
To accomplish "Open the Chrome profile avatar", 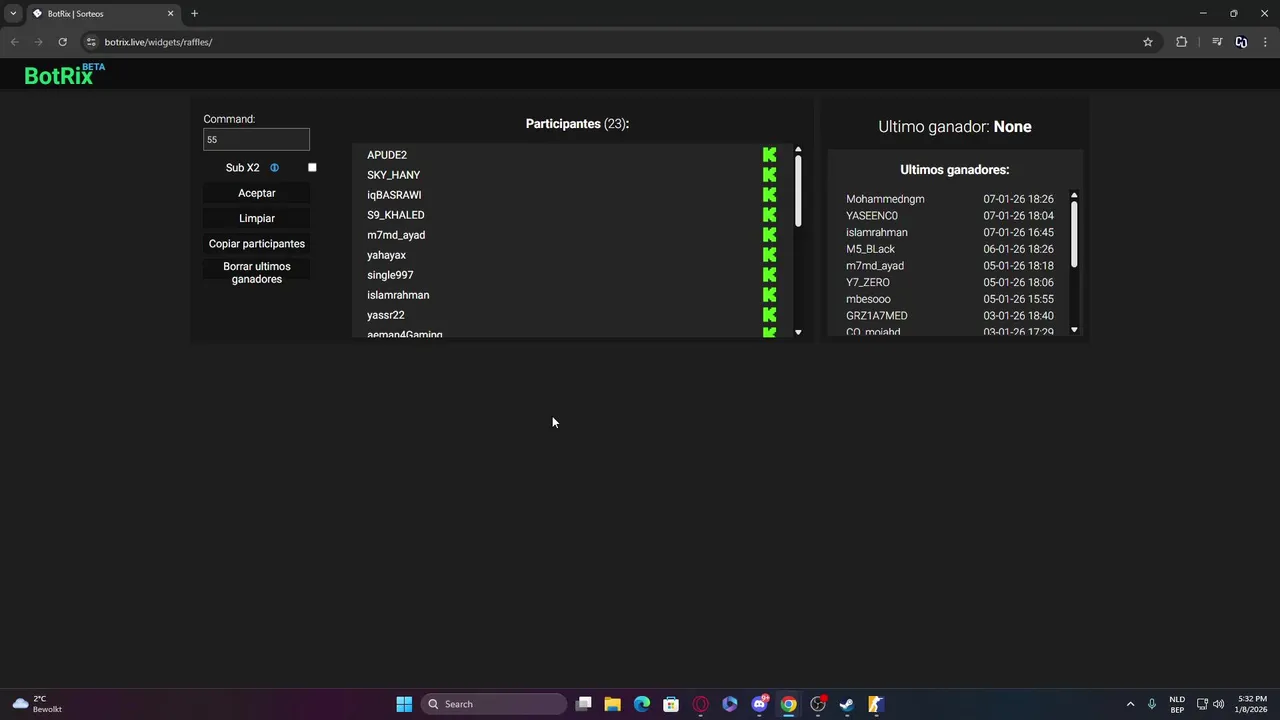I will click(x=1241, y=42).
